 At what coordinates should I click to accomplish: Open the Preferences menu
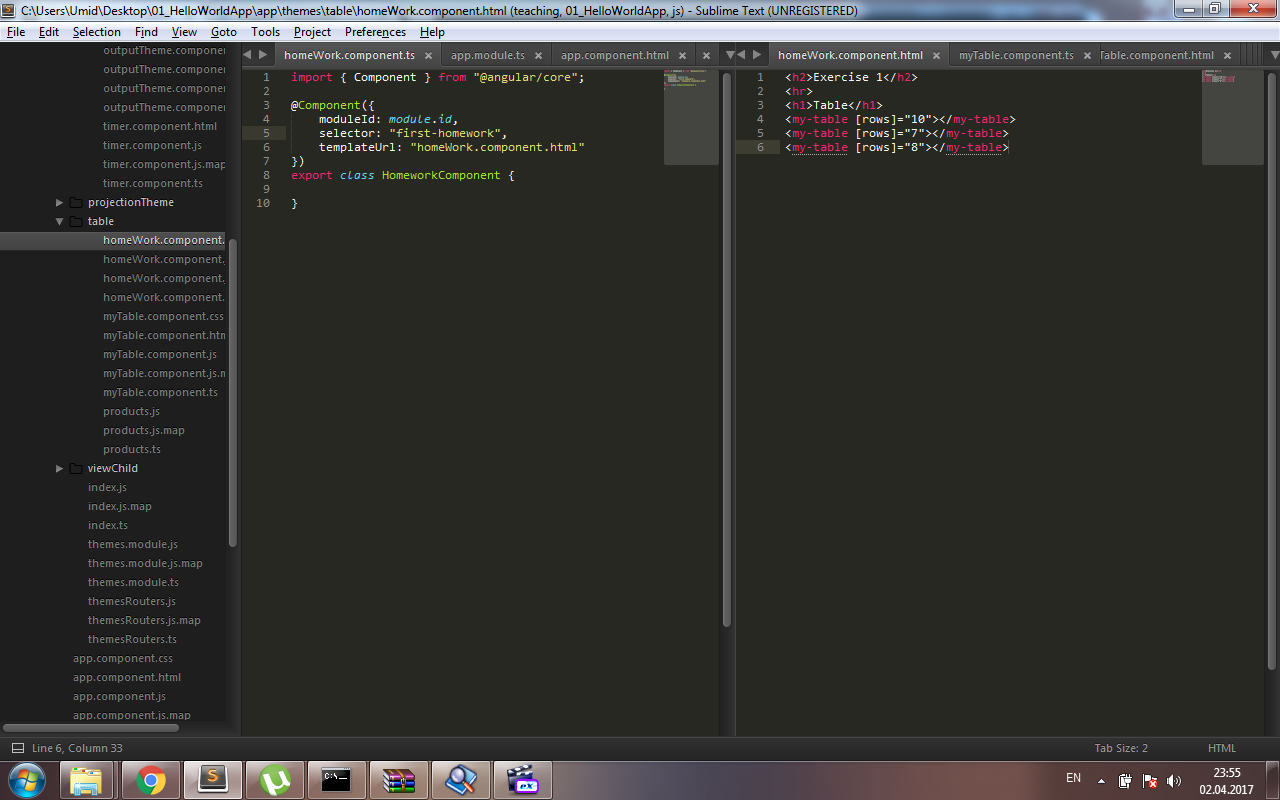pos(375,32)
